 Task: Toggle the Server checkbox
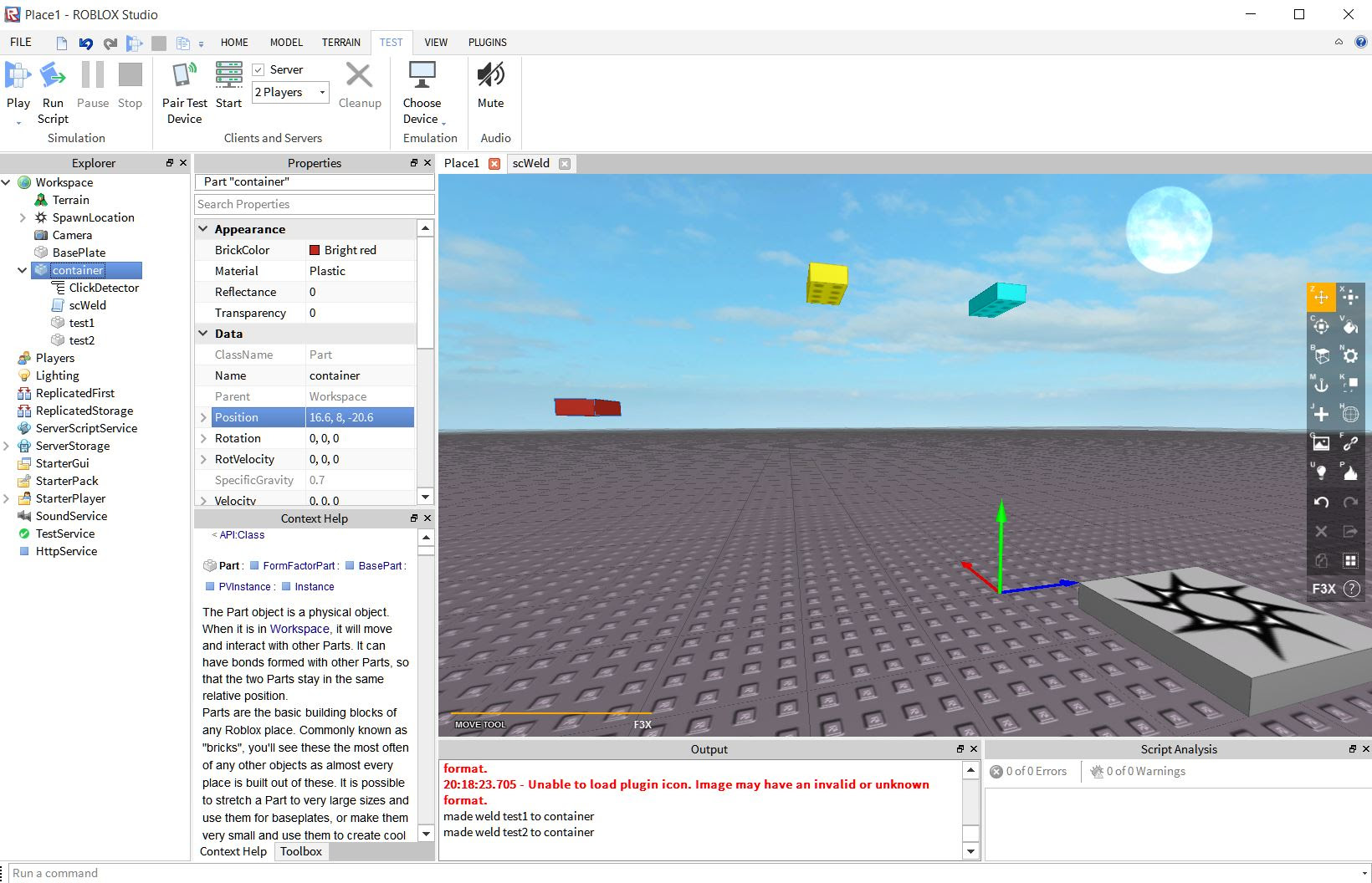tap(259, 70)
